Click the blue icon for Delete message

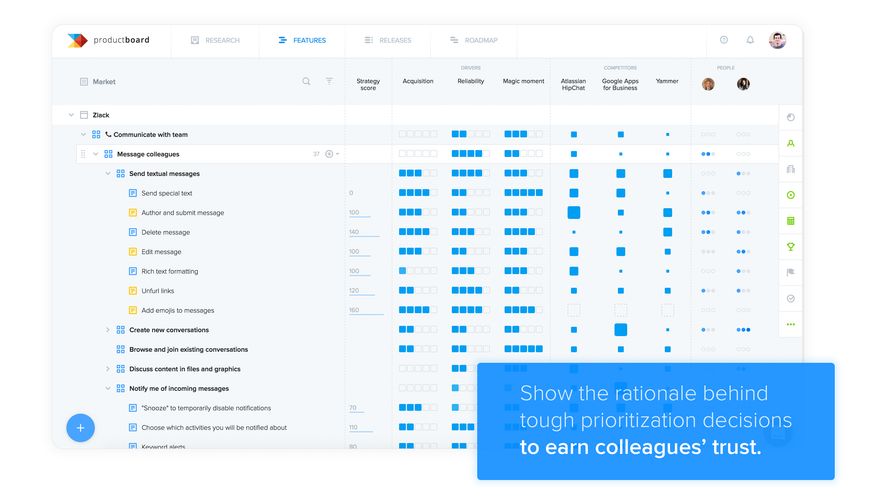pyautogui.click(x=133, y=232)
